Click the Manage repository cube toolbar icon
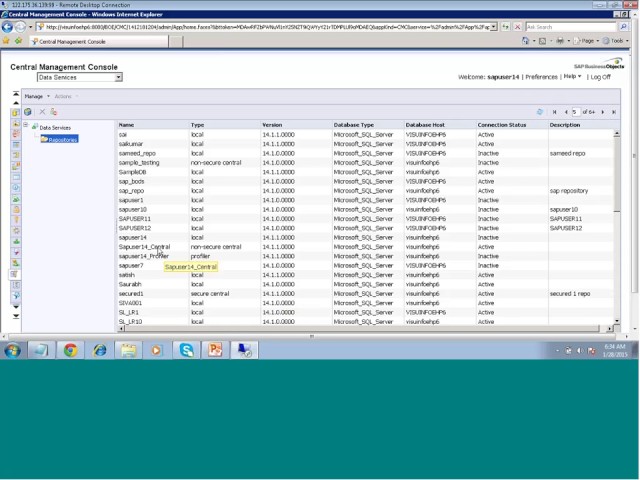The image size is (640, 480). click(28, 112)
